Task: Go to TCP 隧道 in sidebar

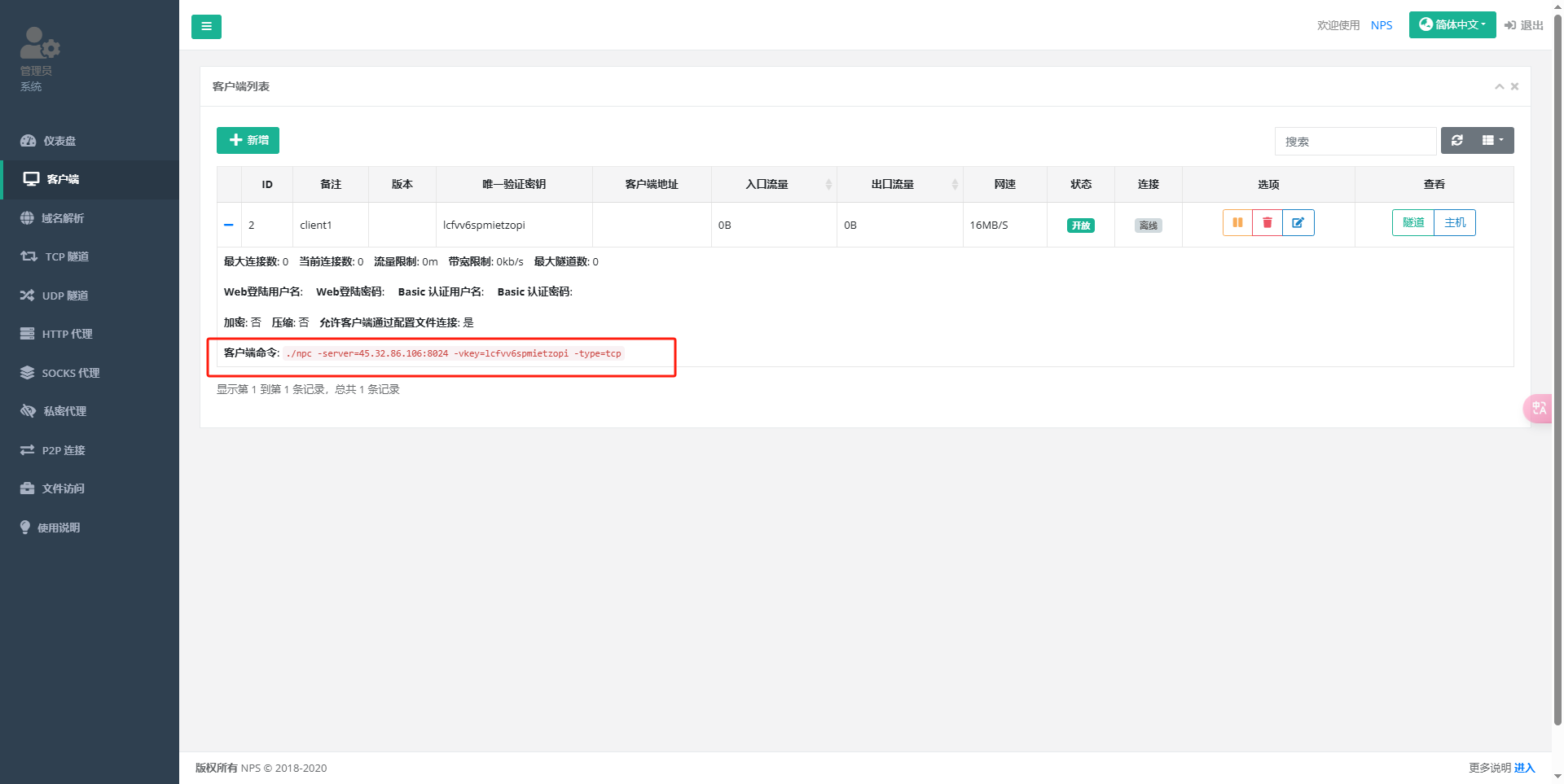Action: click(66, 256)
